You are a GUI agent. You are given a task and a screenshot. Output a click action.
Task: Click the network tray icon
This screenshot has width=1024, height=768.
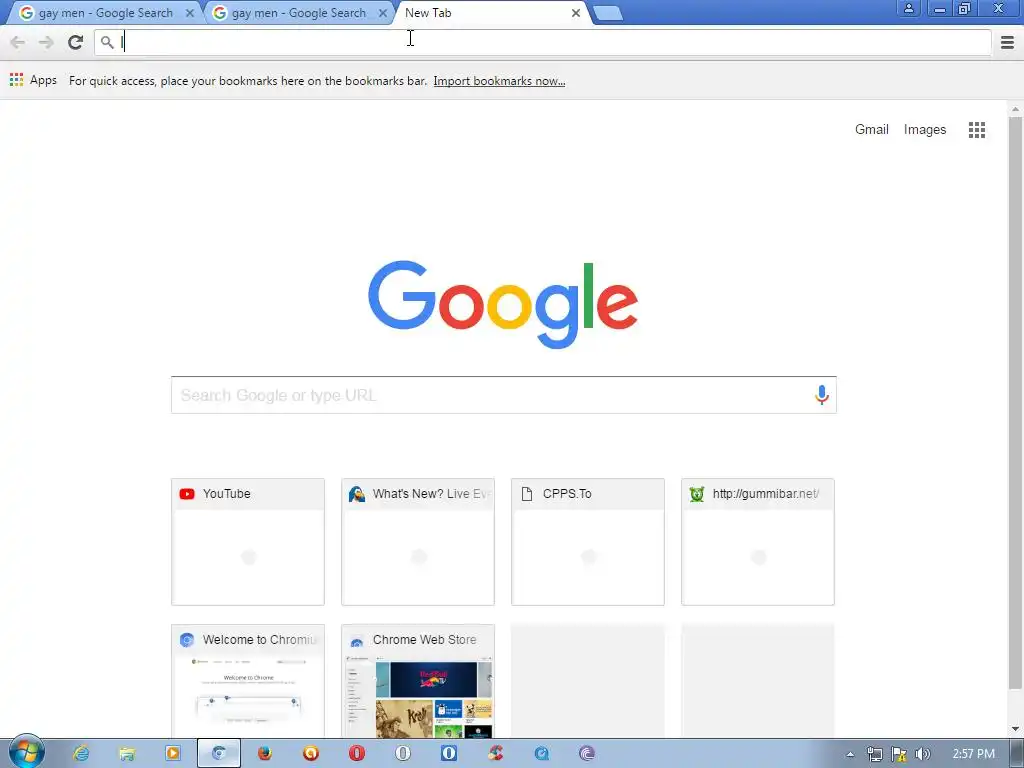[x=874, y=754]
